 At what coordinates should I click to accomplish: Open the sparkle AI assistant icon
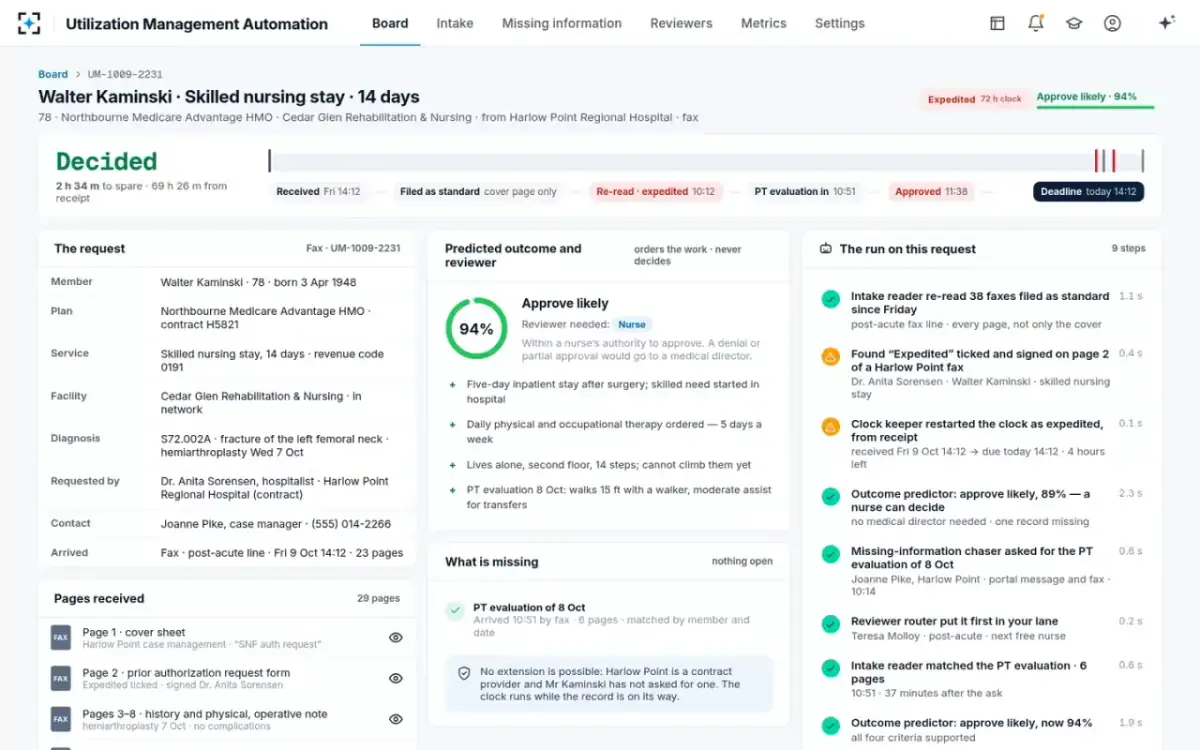[1166, 23]
